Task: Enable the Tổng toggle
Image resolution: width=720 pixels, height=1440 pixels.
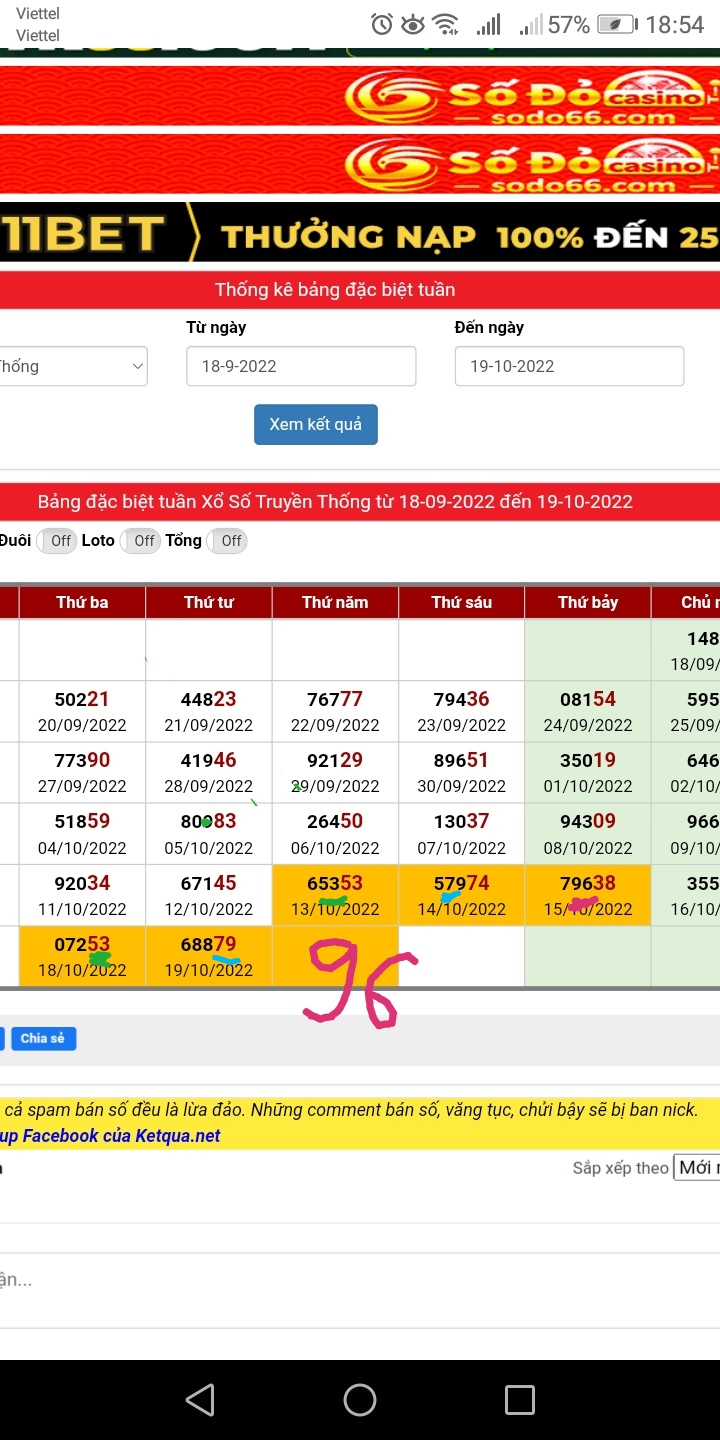Action: point(231,541)
